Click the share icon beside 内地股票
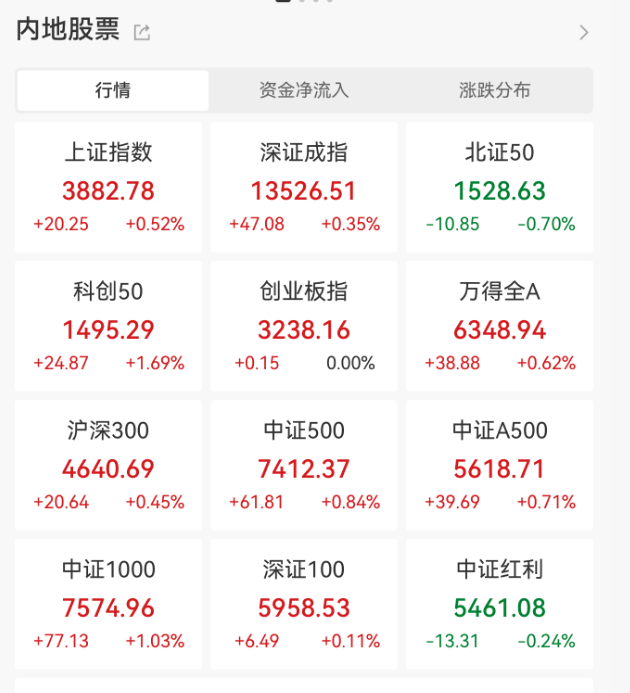Screen dimensions: 630x693 click(142, 32)
